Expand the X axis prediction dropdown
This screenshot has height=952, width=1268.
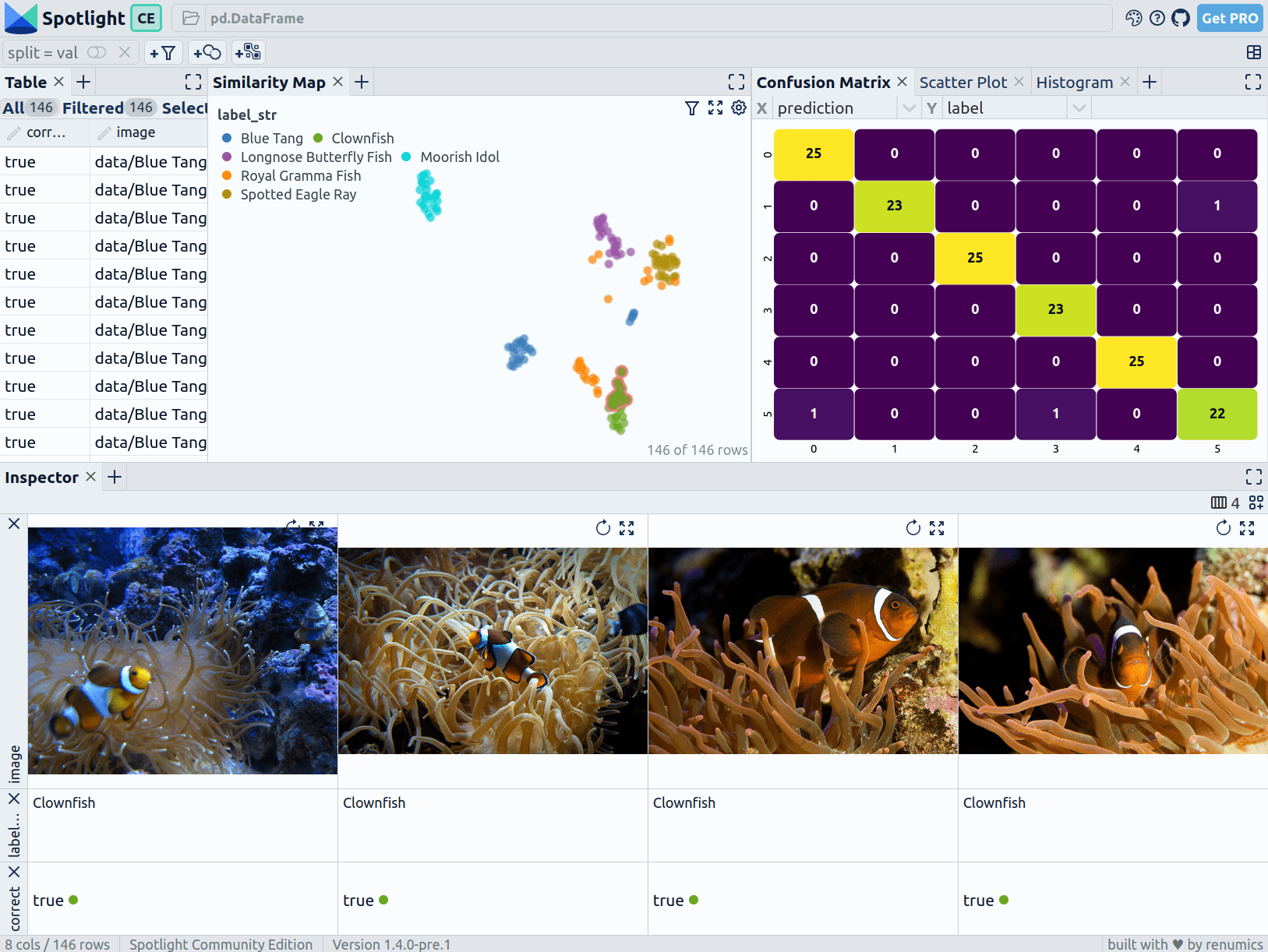point(908,108)
